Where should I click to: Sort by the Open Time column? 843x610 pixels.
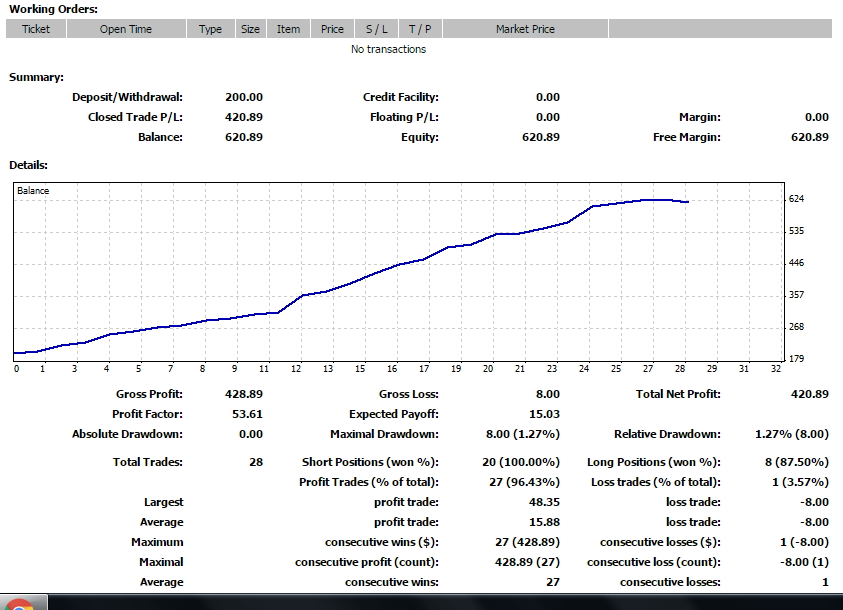(x=126, y=29)
